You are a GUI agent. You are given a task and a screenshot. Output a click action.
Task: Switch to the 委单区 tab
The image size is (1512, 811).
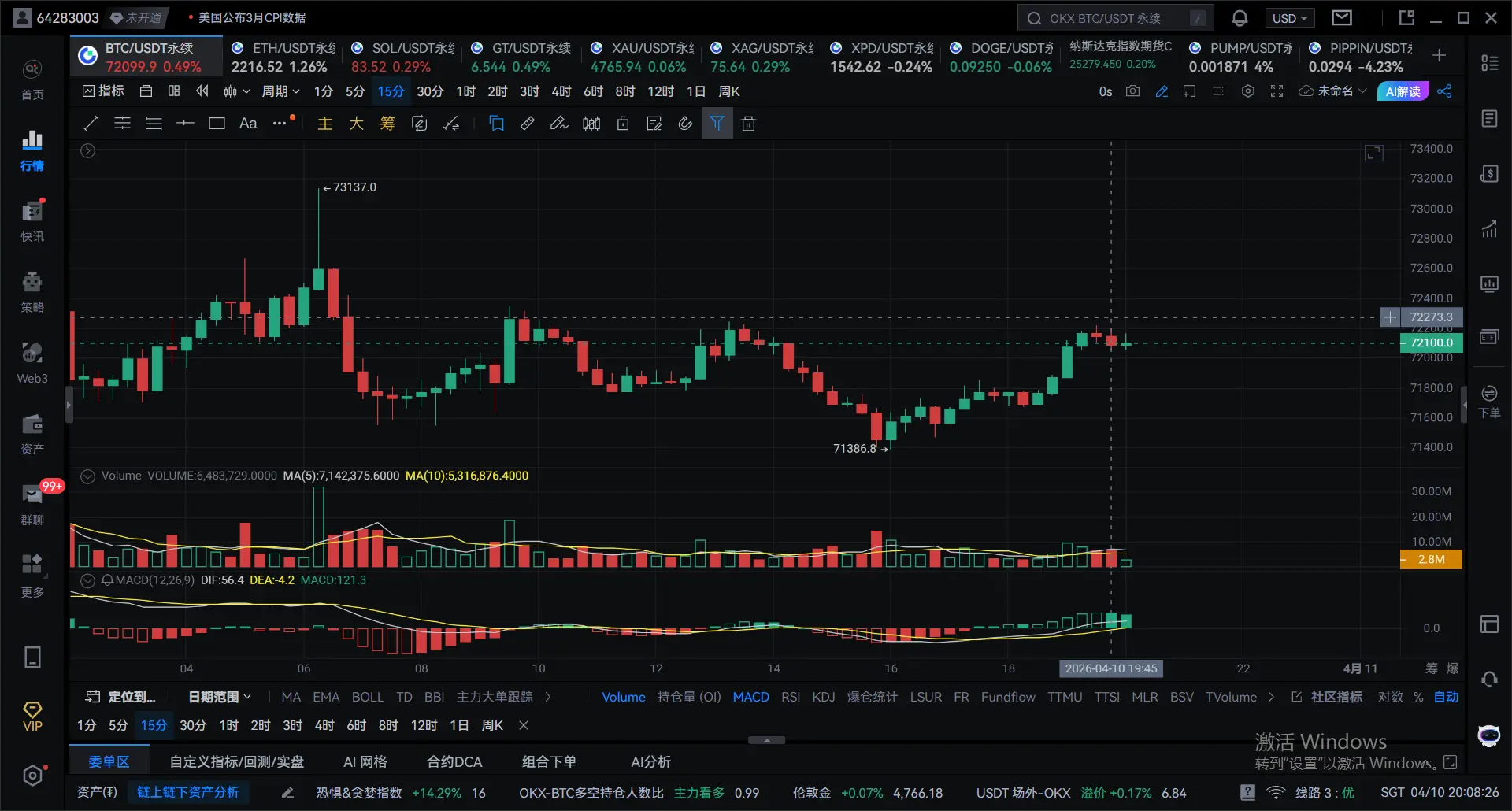(x=109, y=761)
